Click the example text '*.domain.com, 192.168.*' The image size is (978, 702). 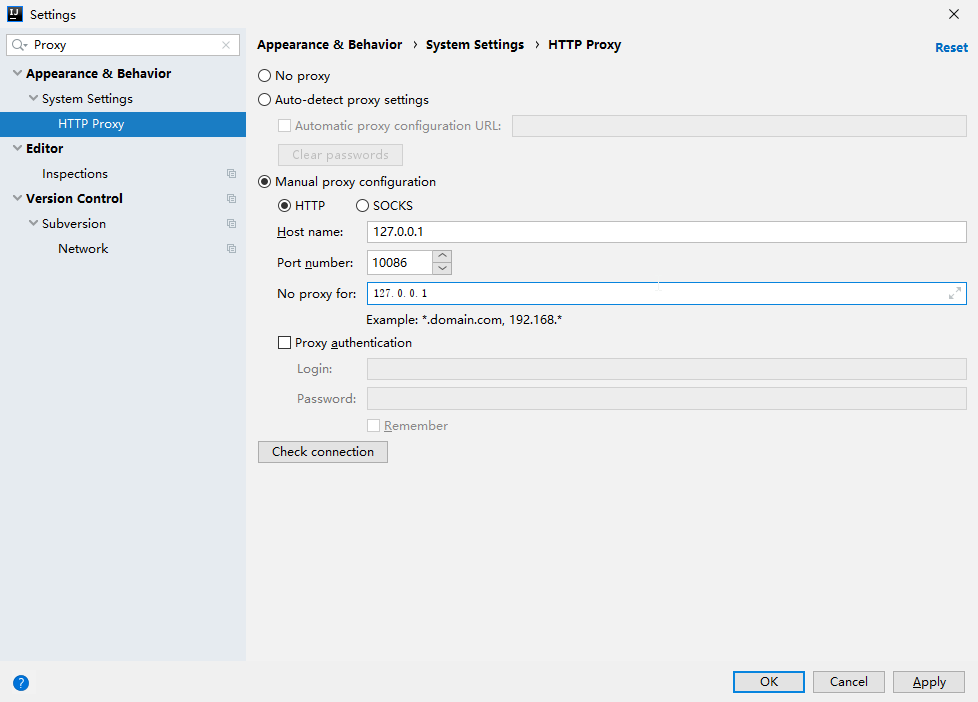492,320
